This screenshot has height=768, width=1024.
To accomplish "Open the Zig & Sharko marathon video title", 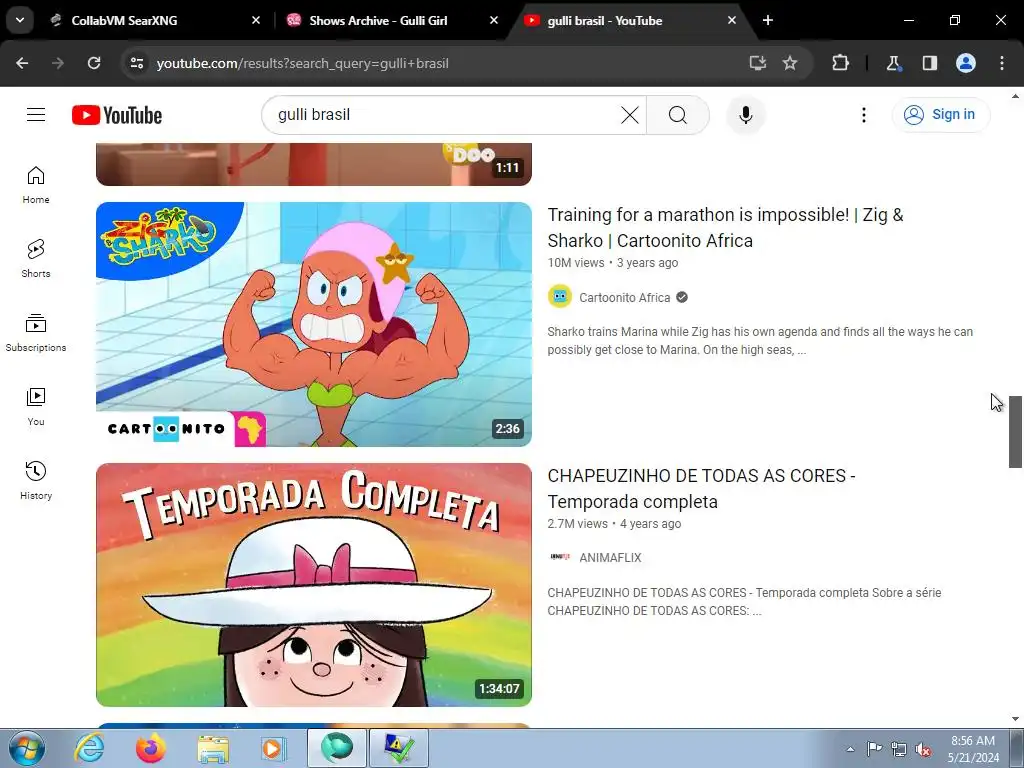I will tap(725, 227).
